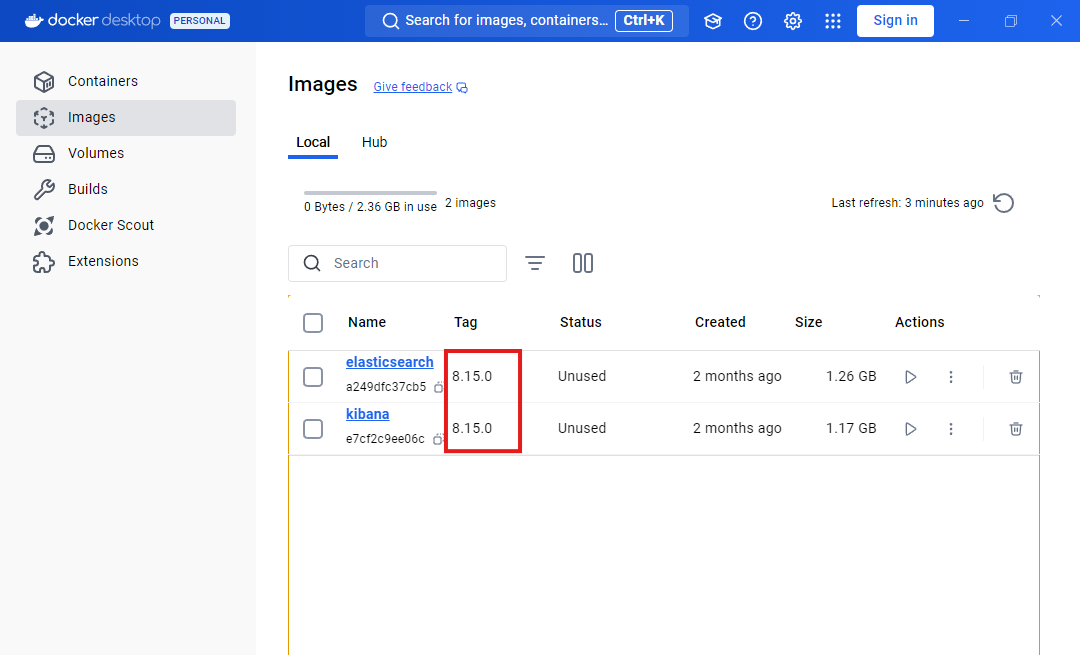Run the elasticsearch image
Screen dimensions: 1080x655
[x=910, y=376]
